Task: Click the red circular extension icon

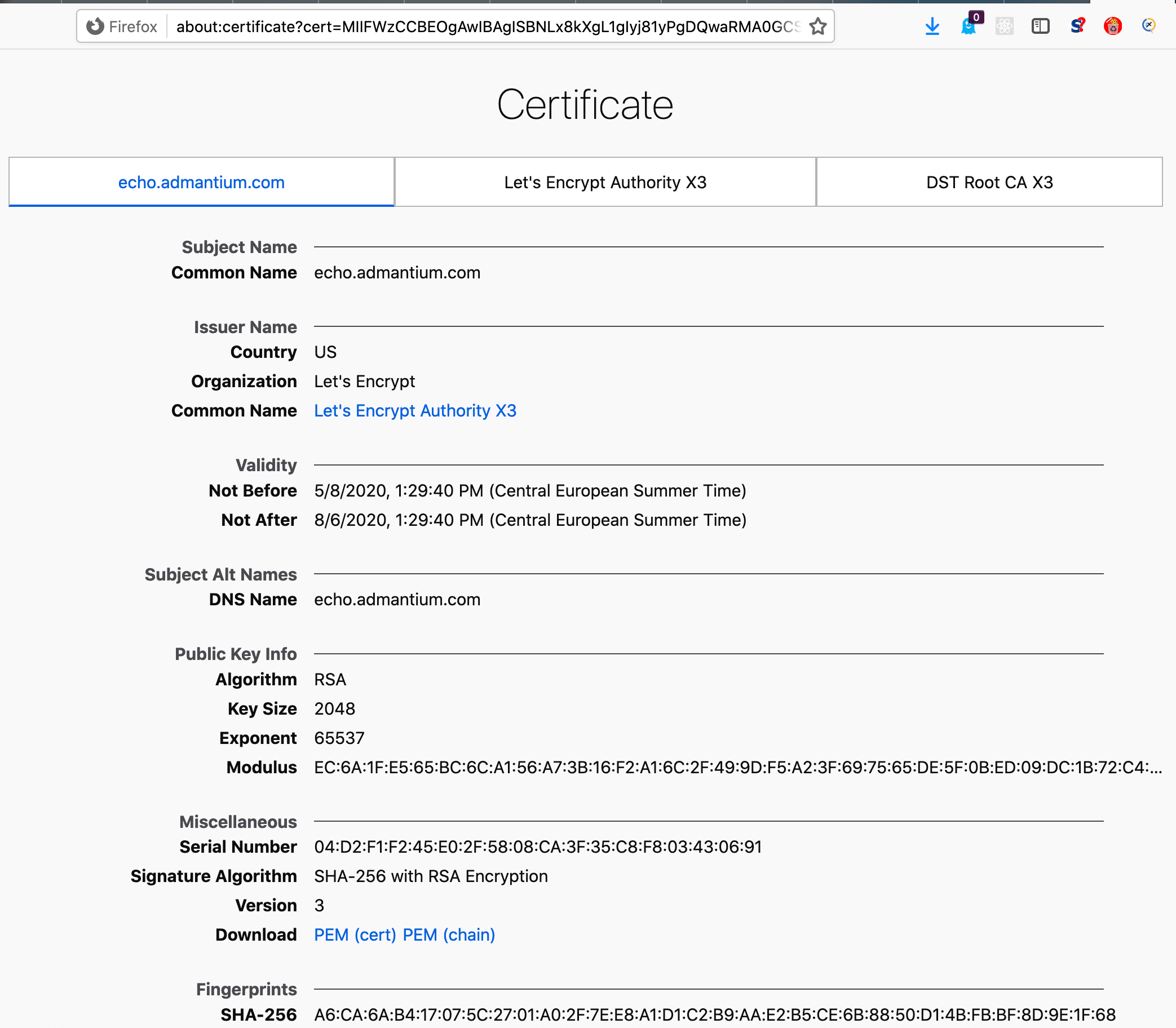Action: point(1113,26)
